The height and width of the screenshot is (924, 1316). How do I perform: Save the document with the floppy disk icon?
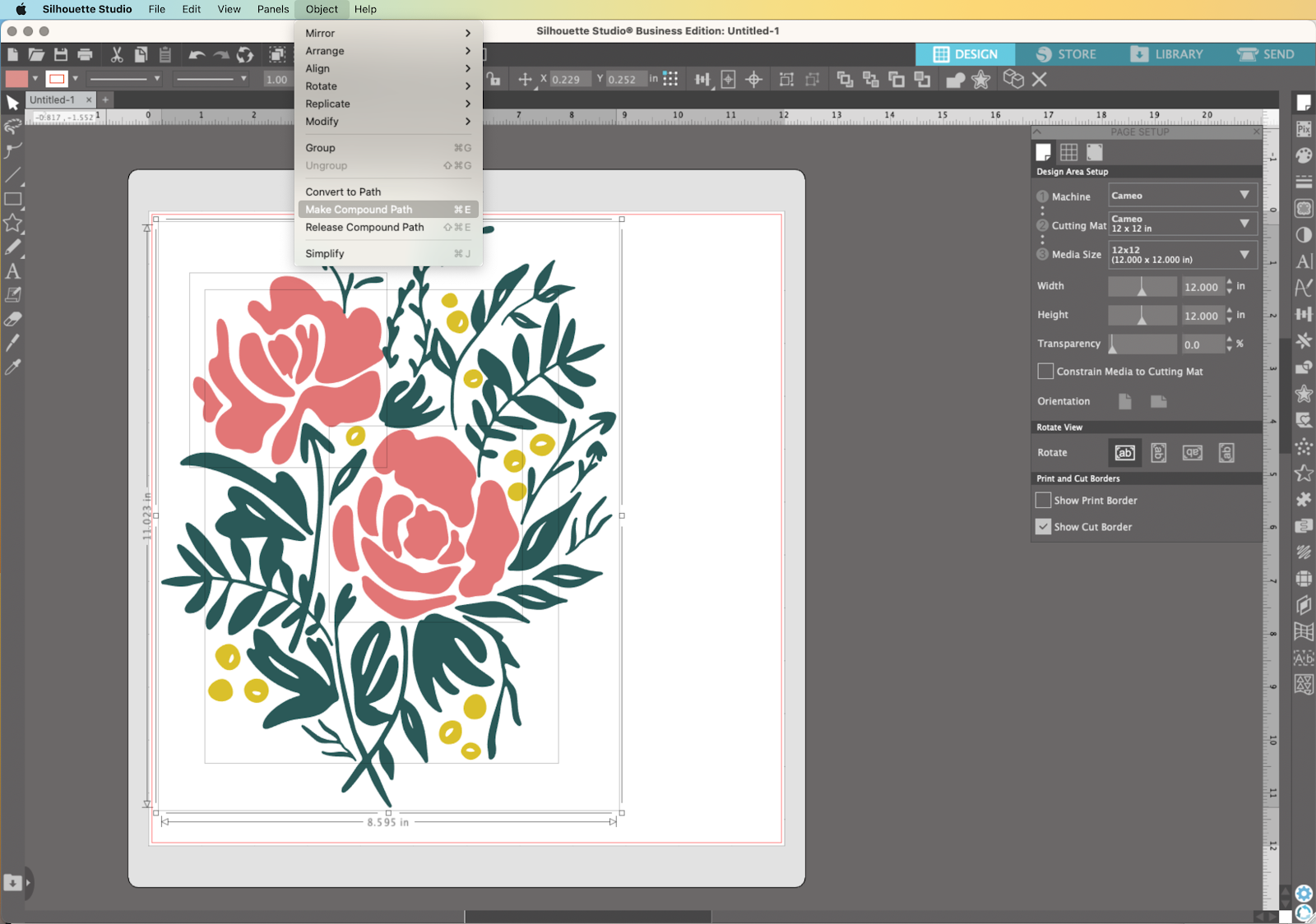point(61,55)
